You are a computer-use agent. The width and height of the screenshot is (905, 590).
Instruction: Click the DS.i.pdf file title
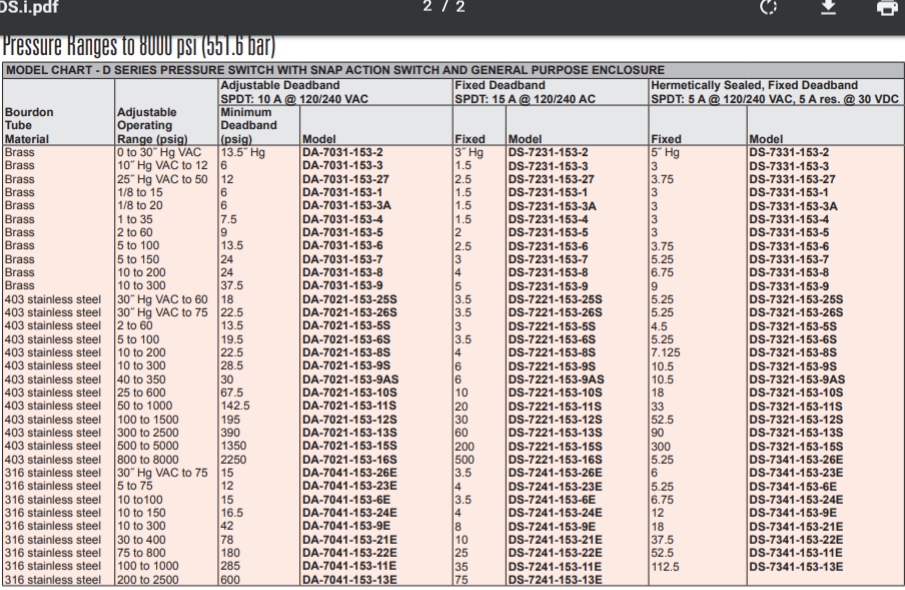[x=27, y=10]
